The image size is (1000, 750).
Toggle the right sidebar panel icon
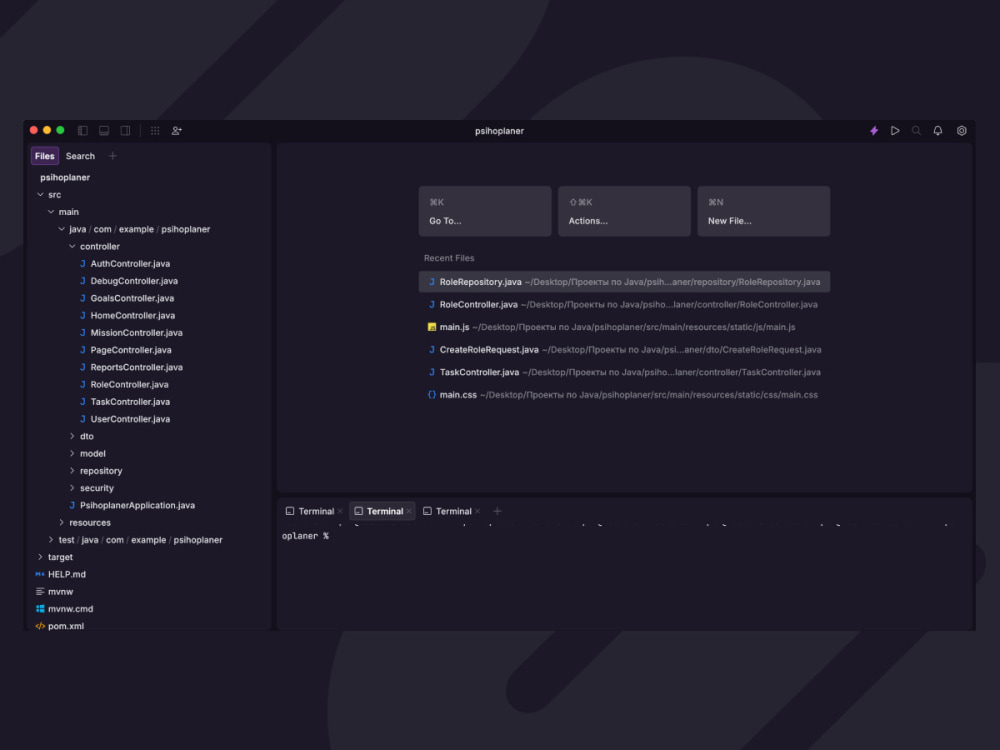126,131
